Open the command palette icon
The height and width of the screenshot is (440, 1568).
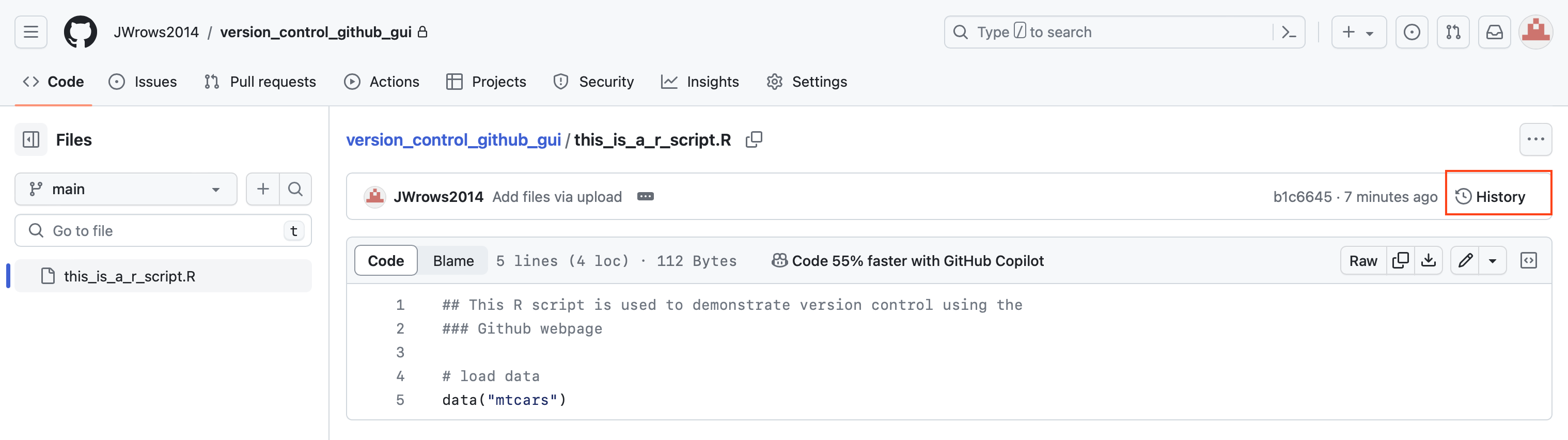pyautogui.click(x=1288, y=32)
